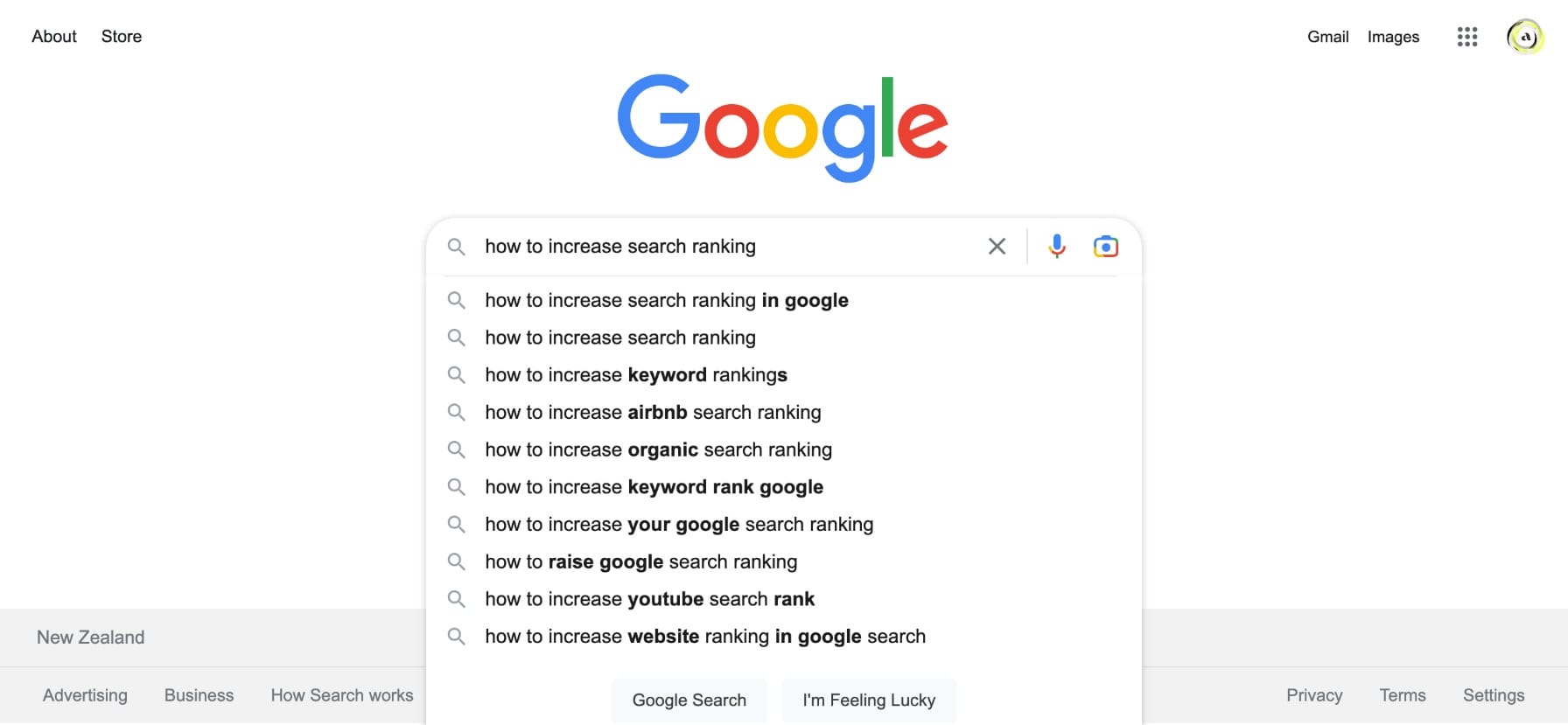
Task: Click magnifier icon beside airbnb suggestion
Action: (456, 412)
